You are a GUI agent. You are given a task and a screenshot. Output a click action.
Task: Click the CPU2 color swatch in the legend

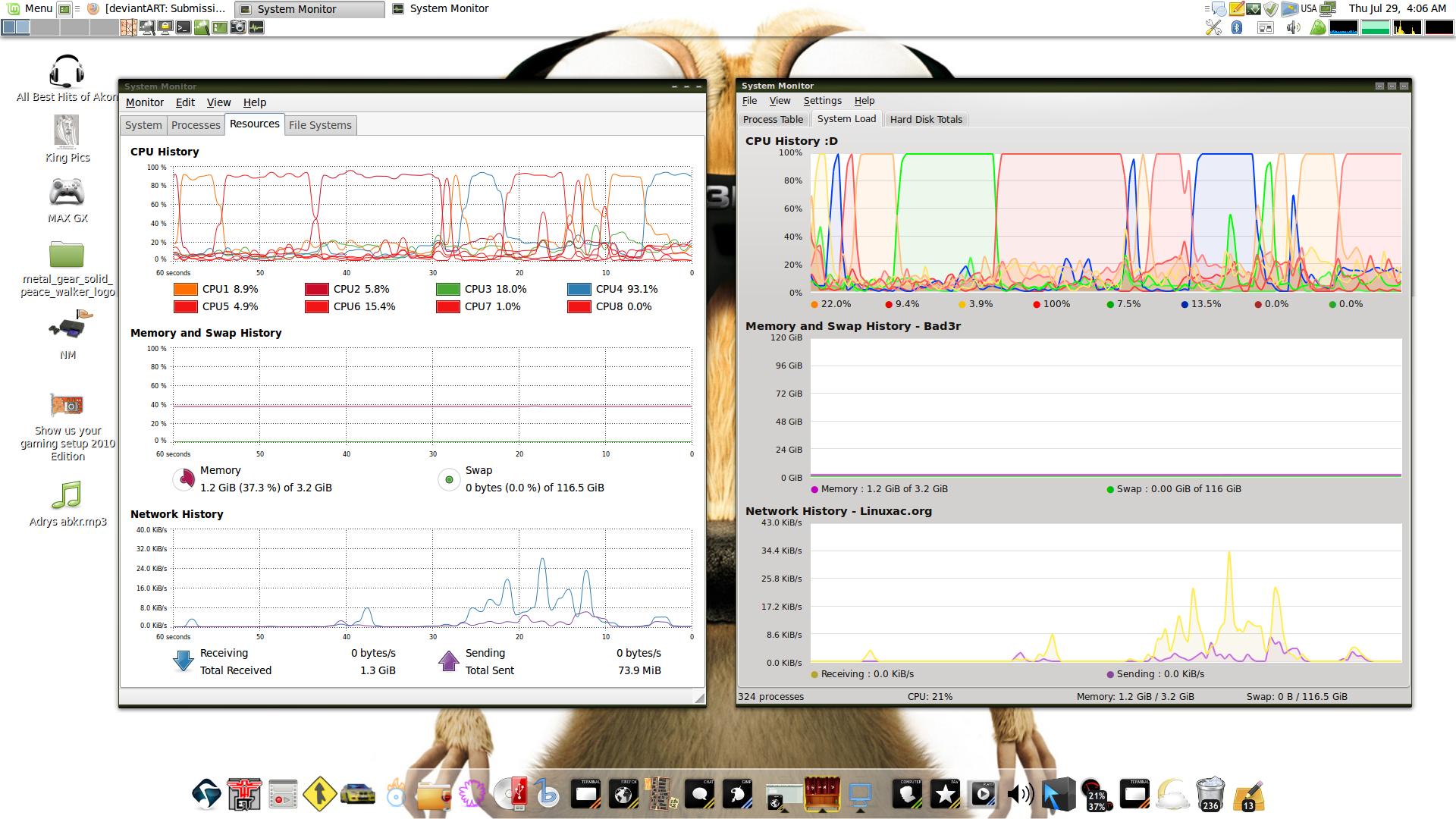[x=315, y=289]
